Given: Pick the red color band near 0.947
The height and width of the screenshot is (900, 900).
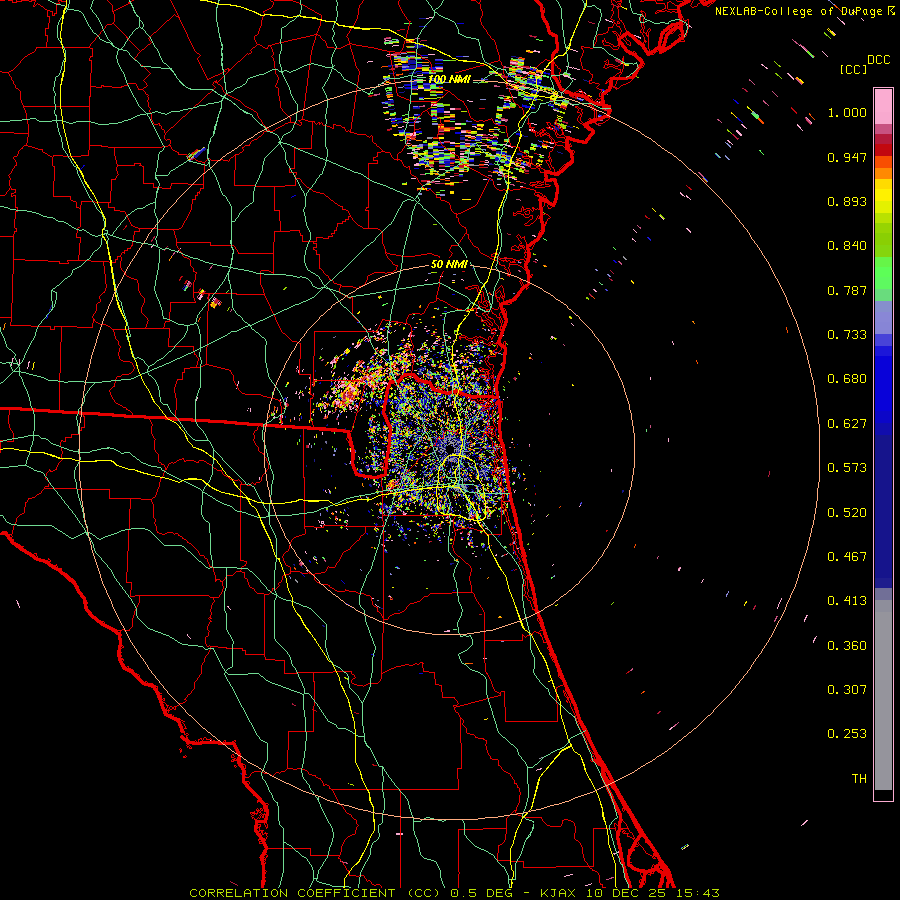Looking at the screenshot, I should (x=883, y=150).
